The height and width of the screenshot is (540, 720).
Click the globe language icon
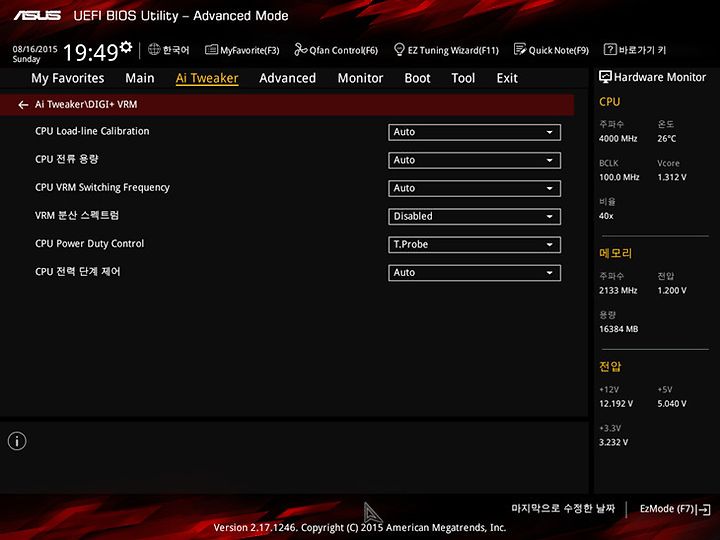pyautogui.click(x=154, y=49)
